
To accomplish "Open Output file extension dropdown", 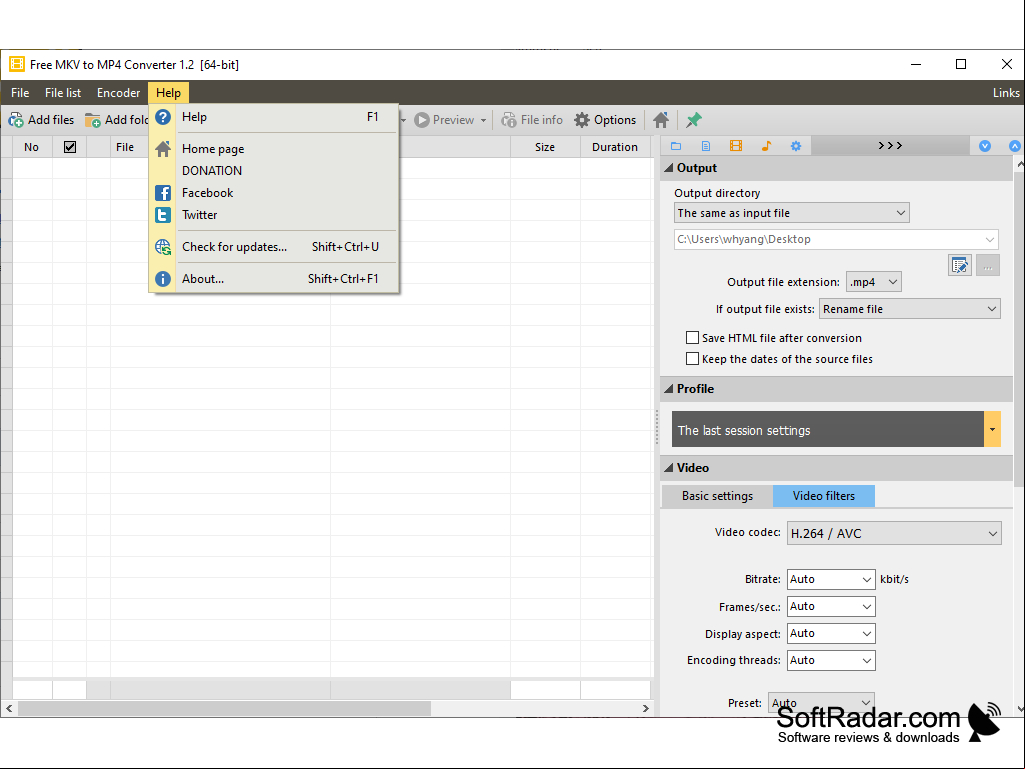I will click(x=873, y=282).
